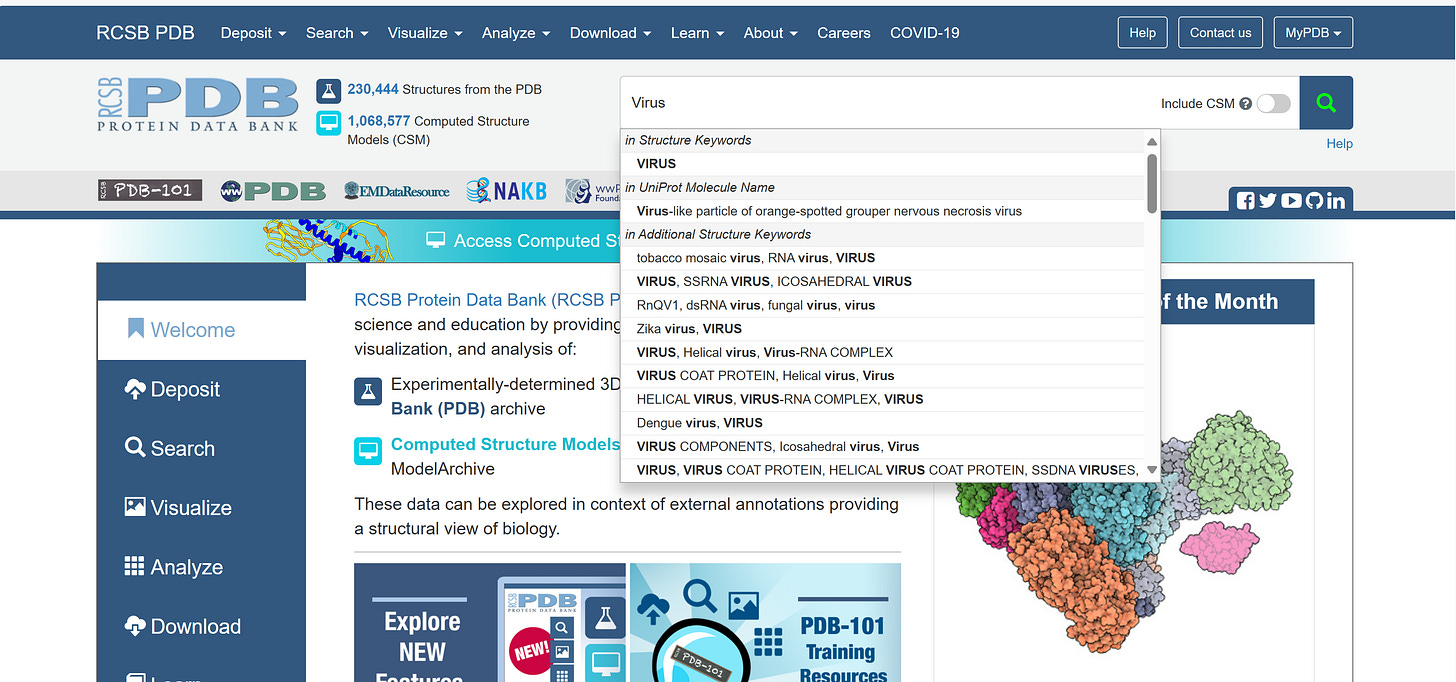Expand the Search dropdown in top navigation

tap(337, 33)
